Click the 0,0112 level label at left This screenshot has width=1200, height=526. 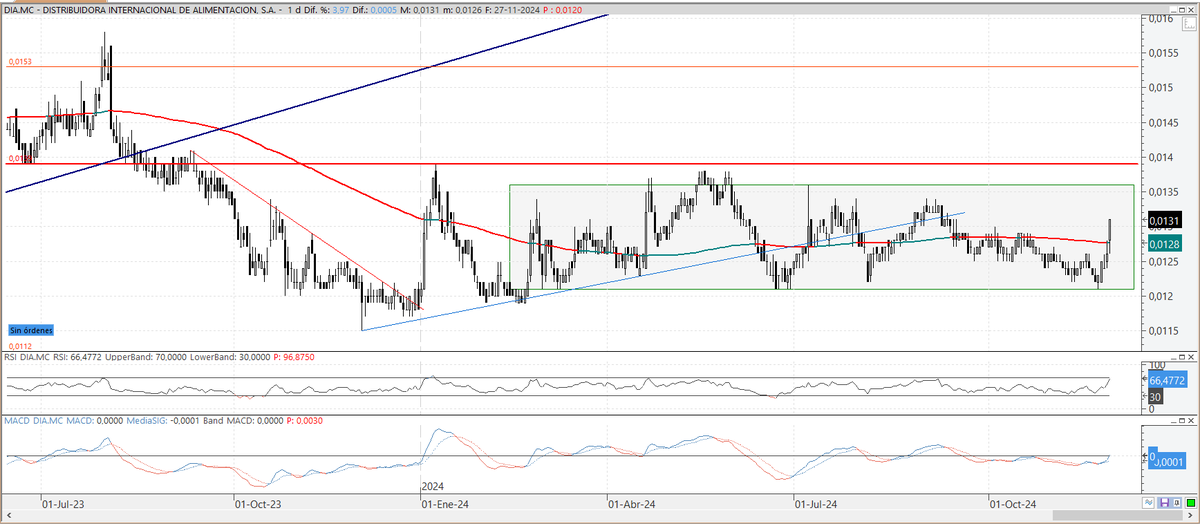[x=20, y=345]
